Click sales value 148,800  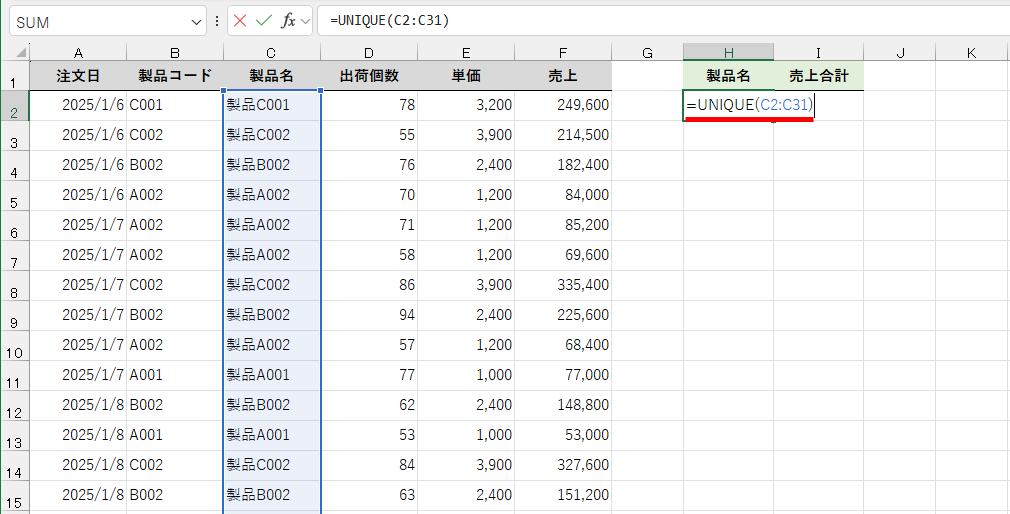tap(563, 406)
